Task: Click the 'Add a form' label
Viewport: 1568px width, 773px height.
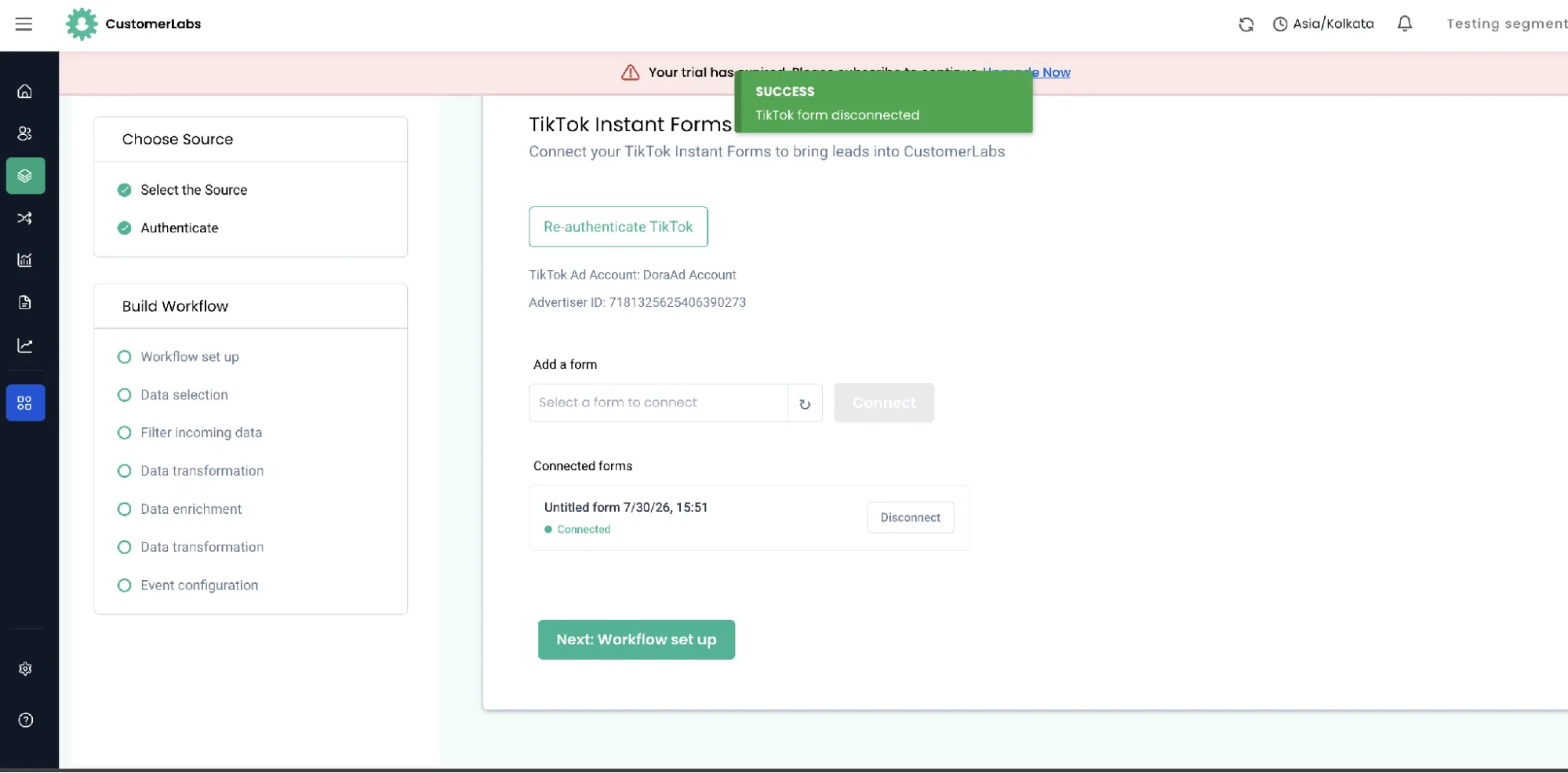Action: (565, 365)
